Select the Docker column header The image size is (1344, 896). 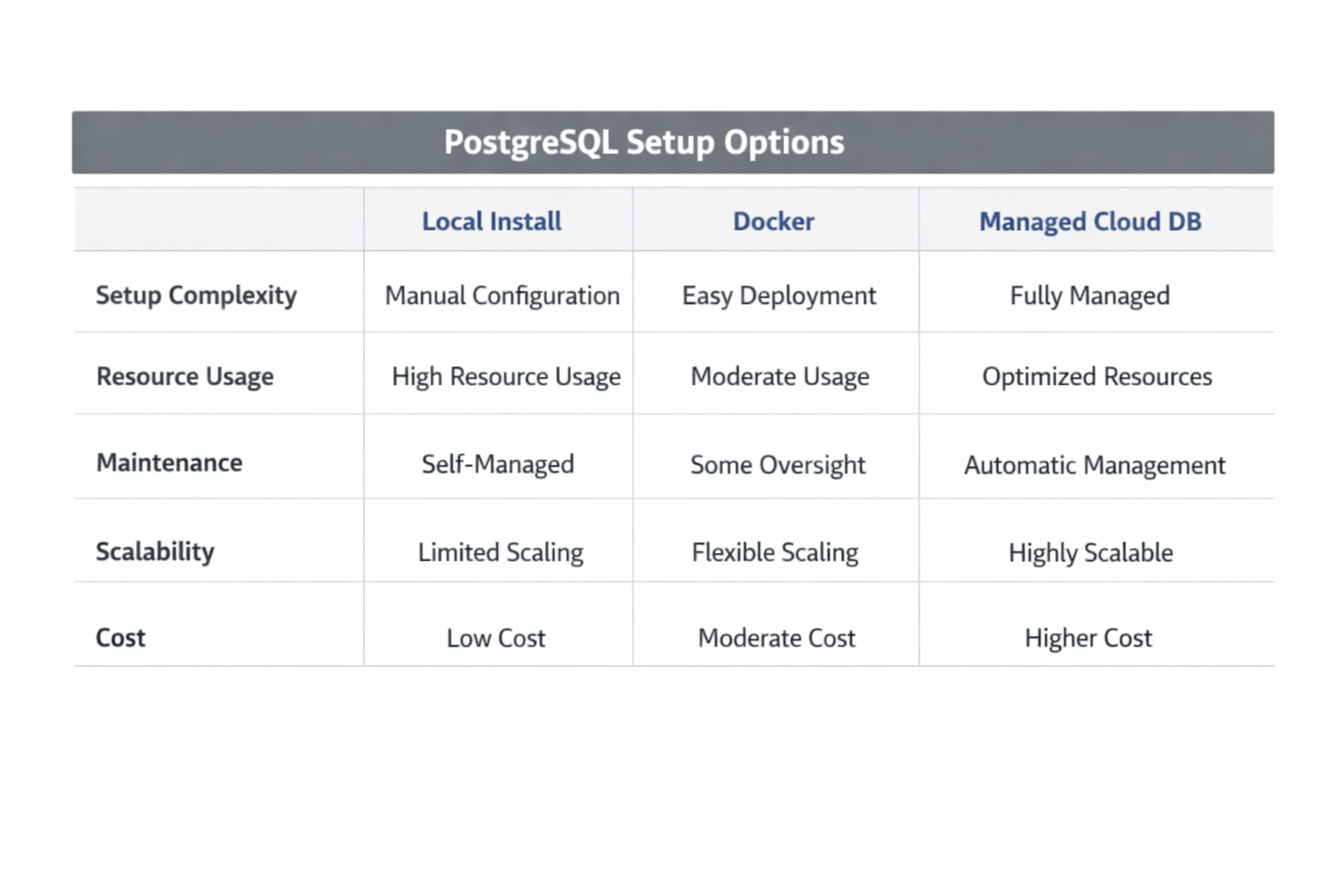pyautogui.click(x=773, y=221)
